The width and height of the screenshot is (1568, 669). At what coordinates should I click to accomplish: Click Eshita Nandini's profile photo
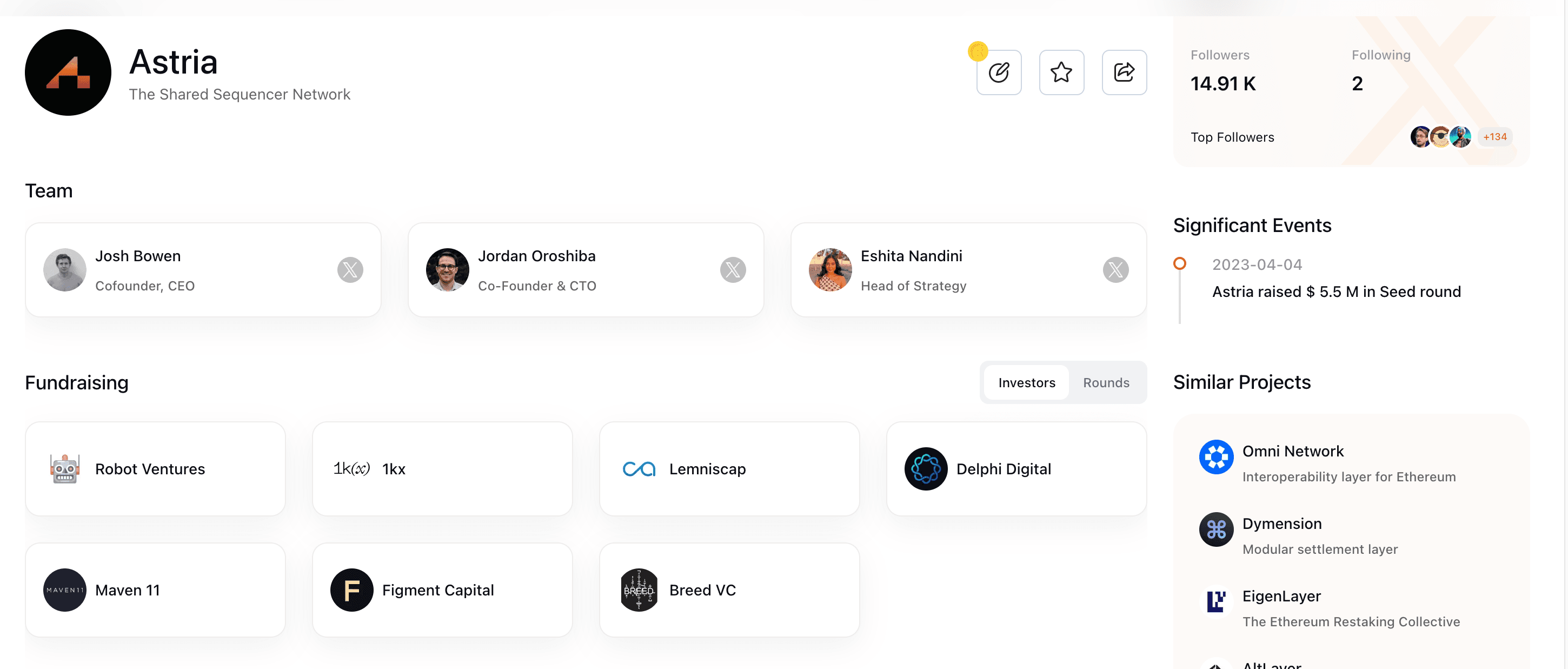coord(830,270)
